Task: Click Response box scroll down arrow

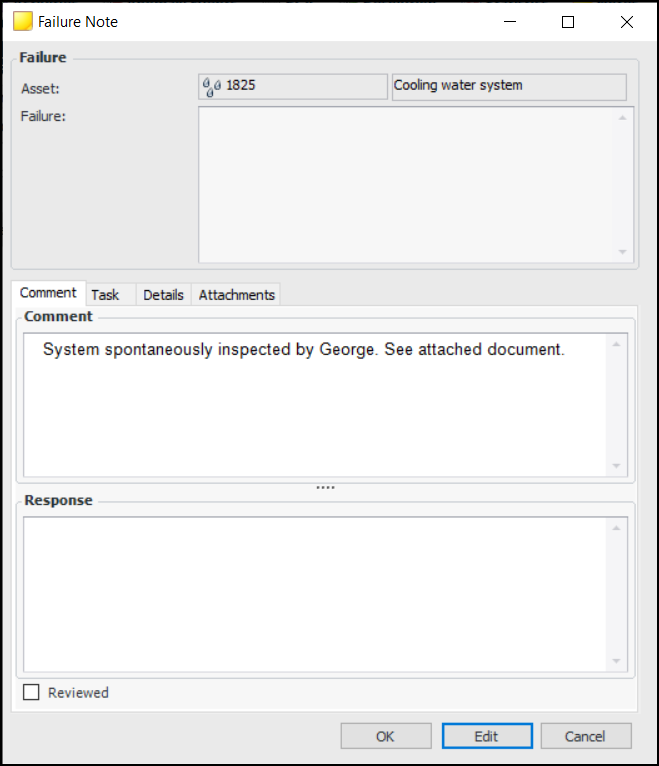Action: (x=616, y=661)
